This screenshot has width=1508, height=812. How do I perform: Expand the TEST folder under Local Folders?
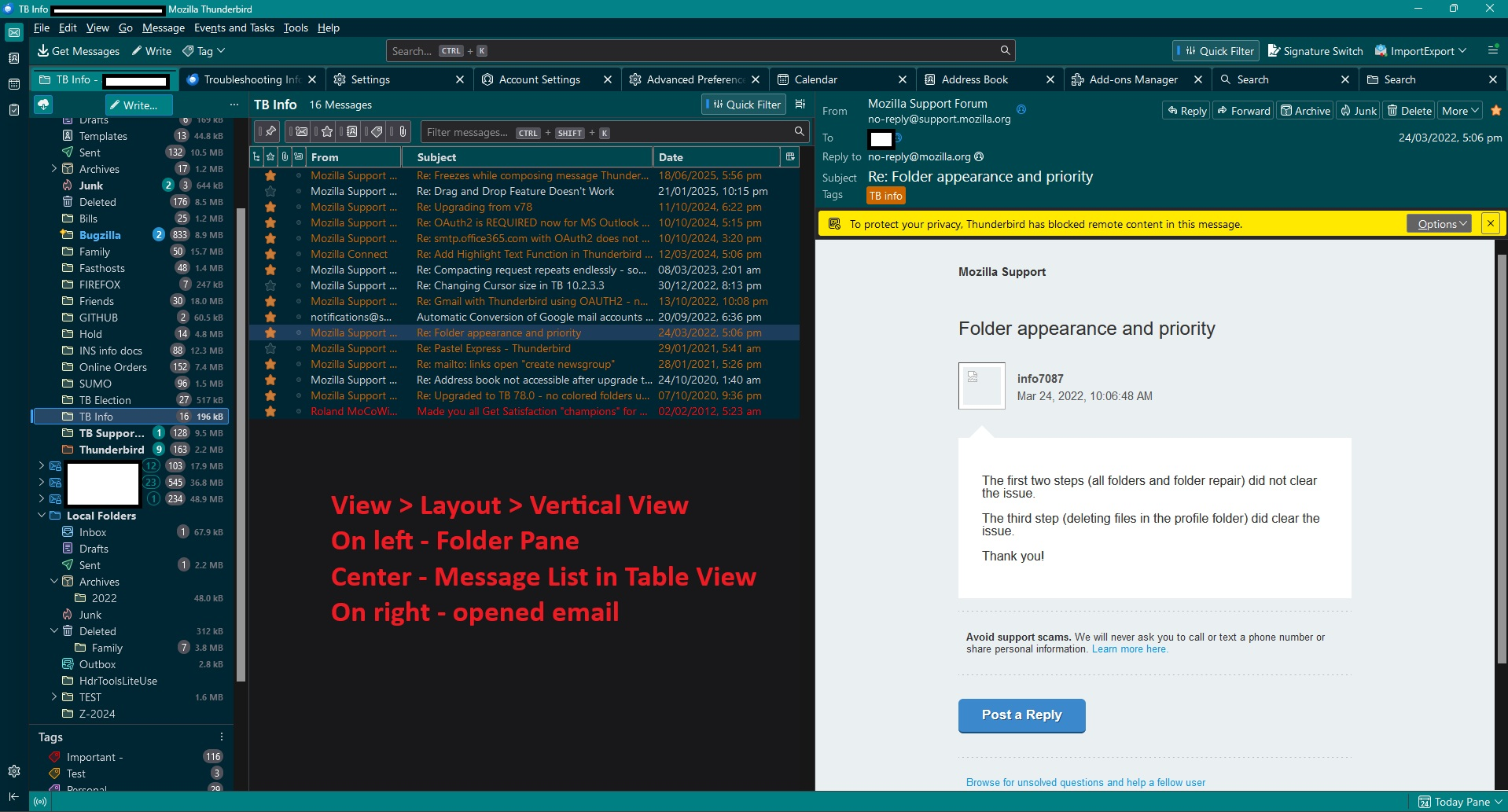(x=54, y=697)
